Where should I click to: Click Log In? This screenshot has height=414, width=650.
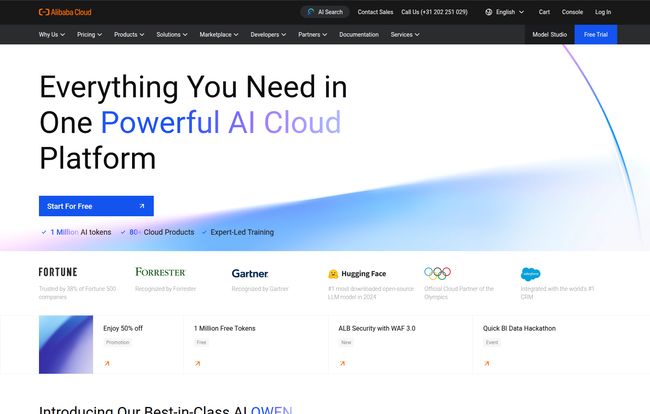tap(603, 12)
